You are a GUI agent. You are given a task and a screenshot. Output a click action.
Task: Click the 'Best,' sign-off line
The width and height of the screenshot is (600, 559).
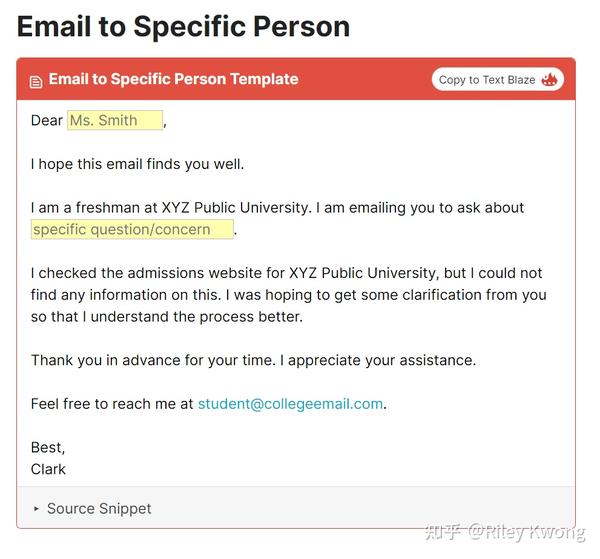click(x=48, y=447)
